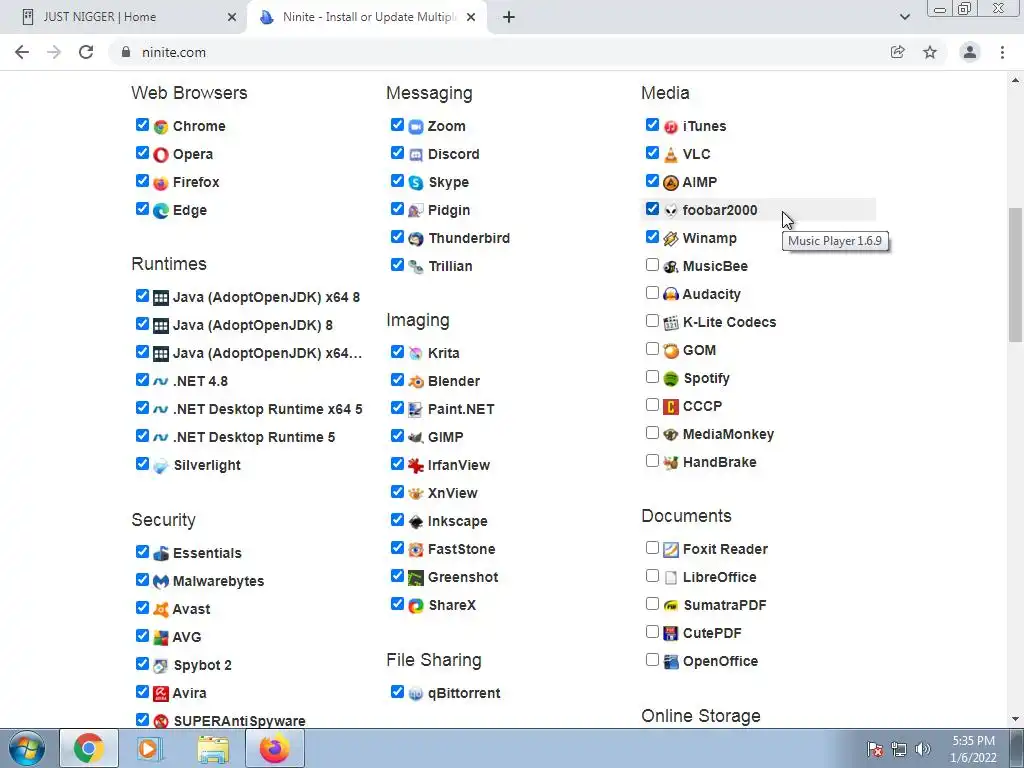
Task: Open a new browser tab
Action: (x=509, y=18)
